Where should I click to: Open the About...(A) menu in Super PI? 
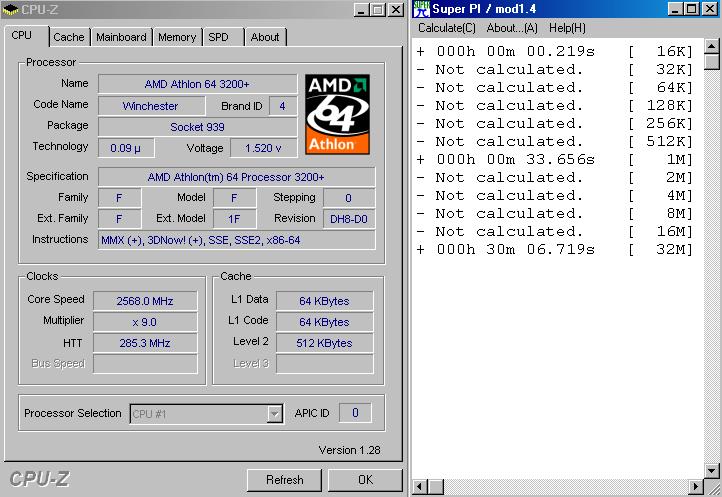[x=512, y=28]
